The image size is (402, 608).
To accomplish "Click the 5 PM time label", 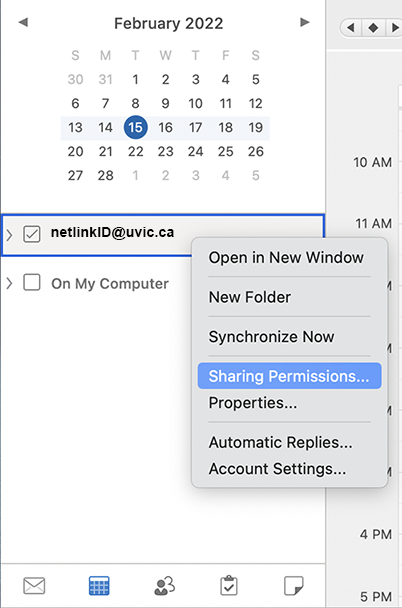I will click(x=376, y=596).
